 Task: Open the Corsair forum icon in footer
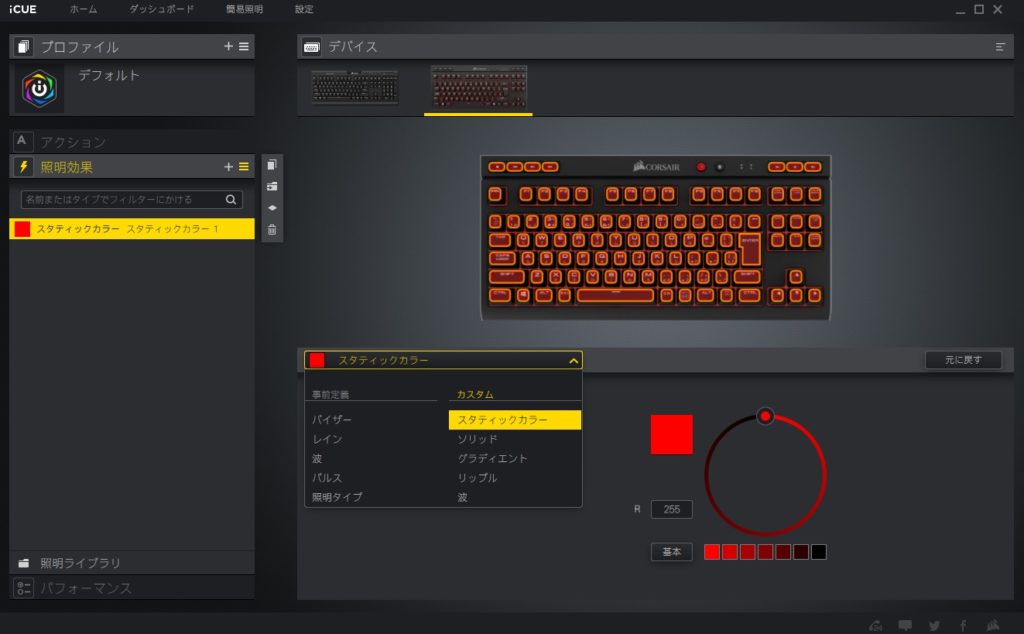click(x=876, y=625)
